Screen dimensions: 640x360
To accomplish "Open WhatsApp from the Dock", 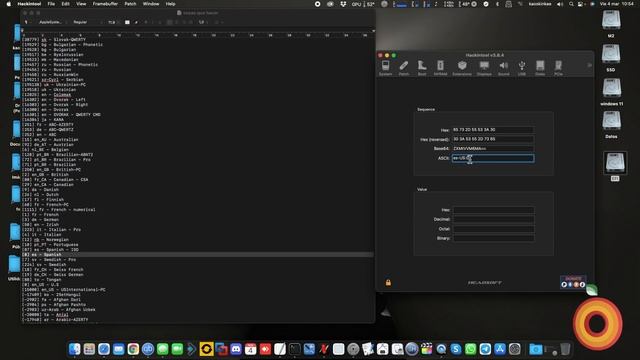I will [470, 349].
